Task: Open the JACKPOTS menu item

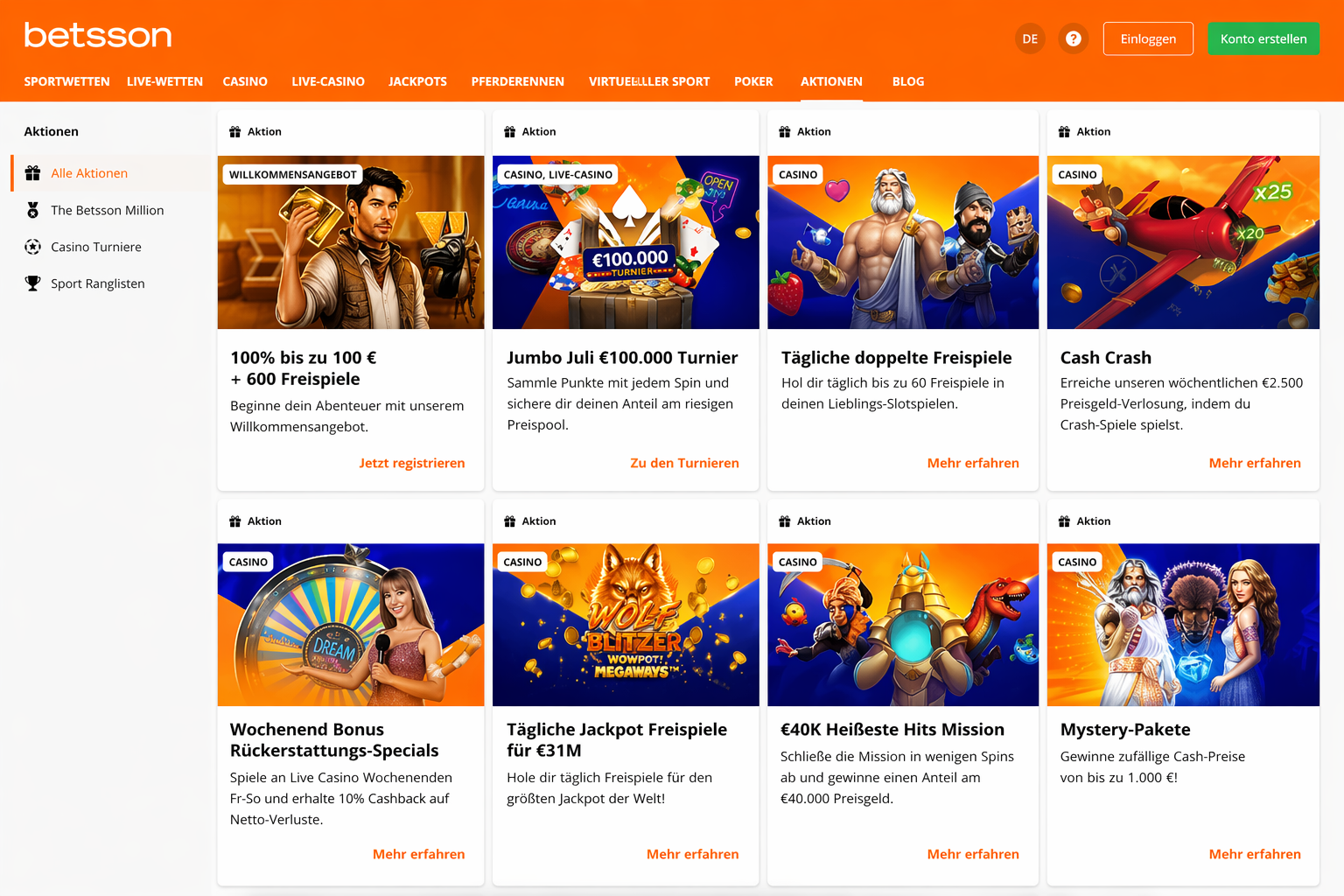Action: click(x=417, y=81)
